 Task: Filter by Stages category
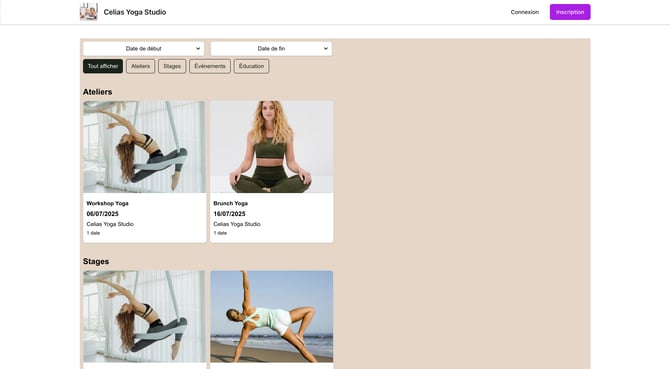(172, 66)
